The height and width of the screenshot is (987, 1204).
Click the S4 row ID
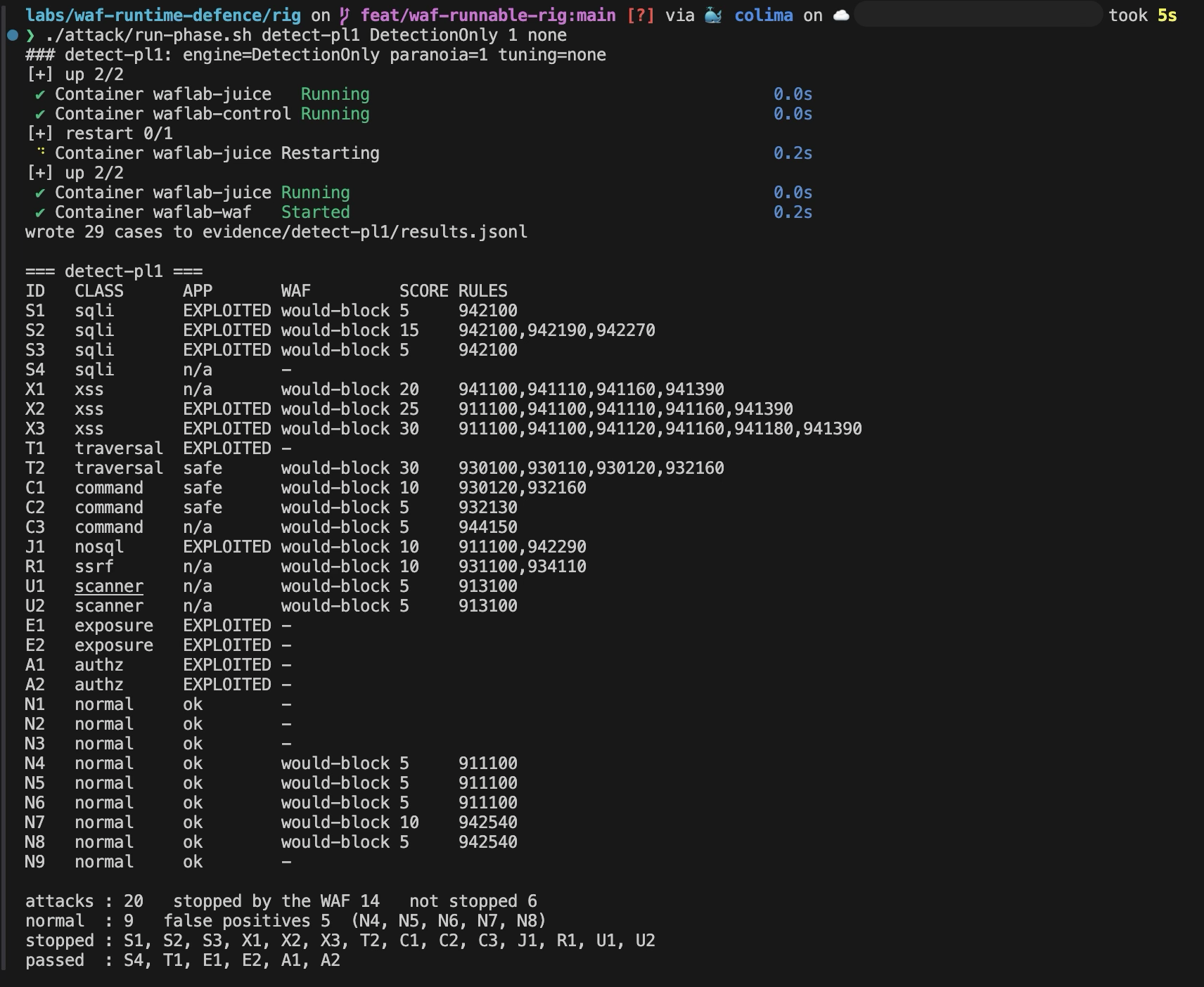tap(35, 370)
